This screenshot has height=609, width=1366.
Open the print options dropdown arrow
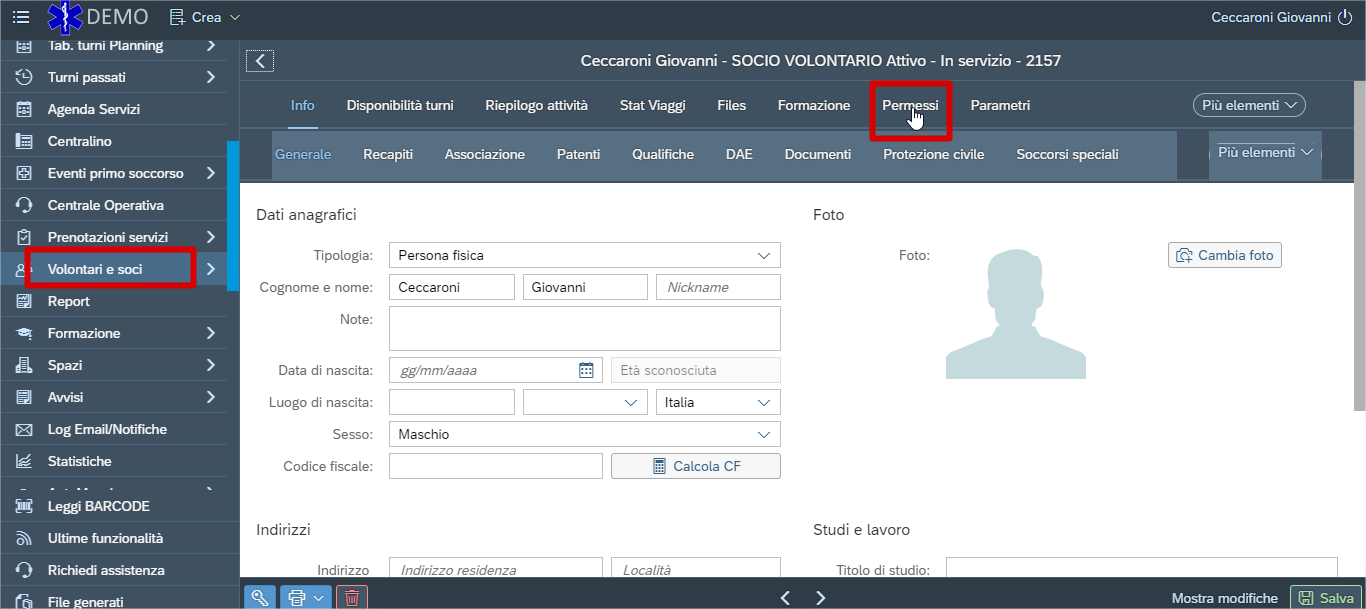[318, 598]
